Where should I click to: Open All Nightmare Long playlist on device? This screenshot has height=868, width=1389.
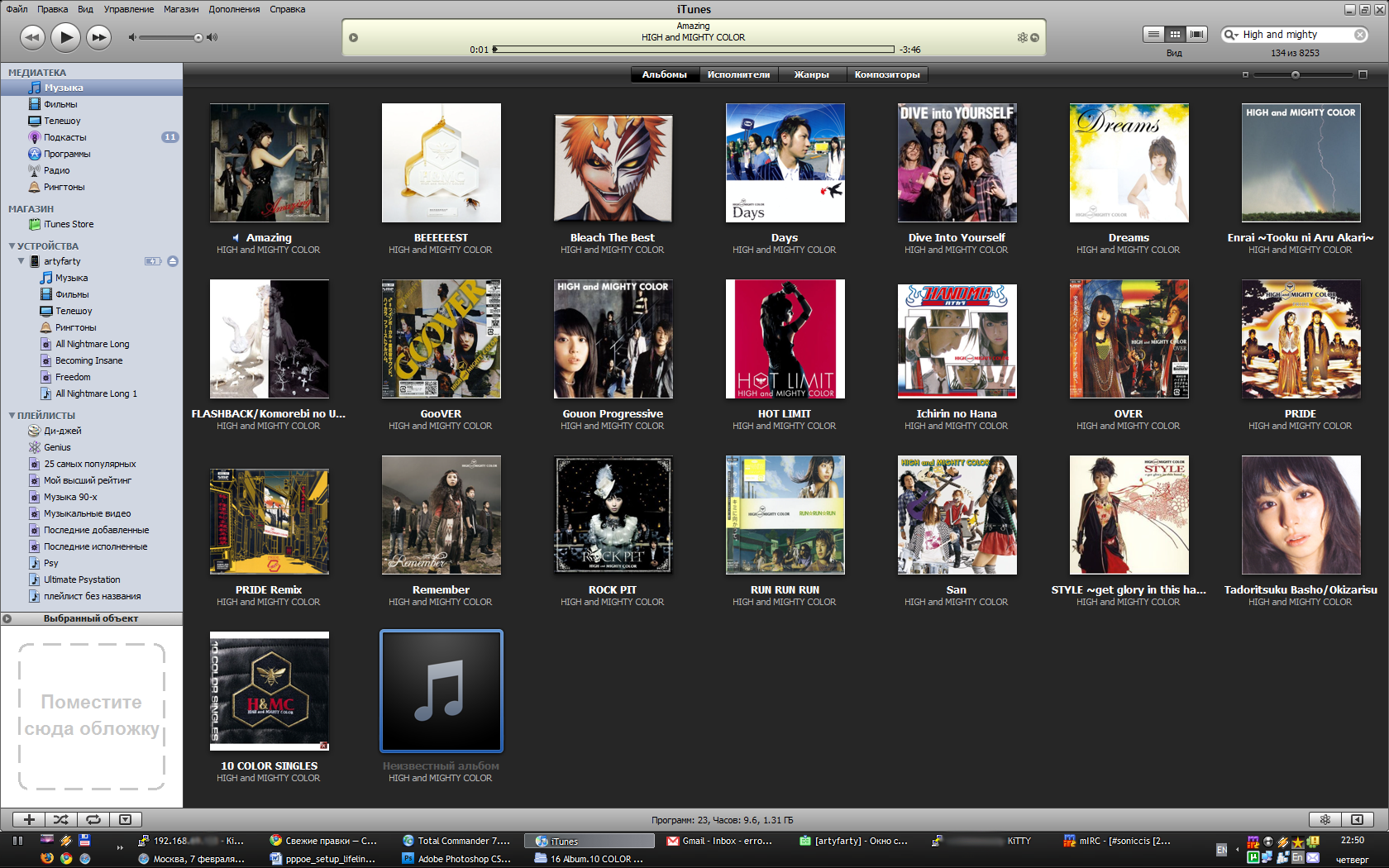(x=91, y=344)
